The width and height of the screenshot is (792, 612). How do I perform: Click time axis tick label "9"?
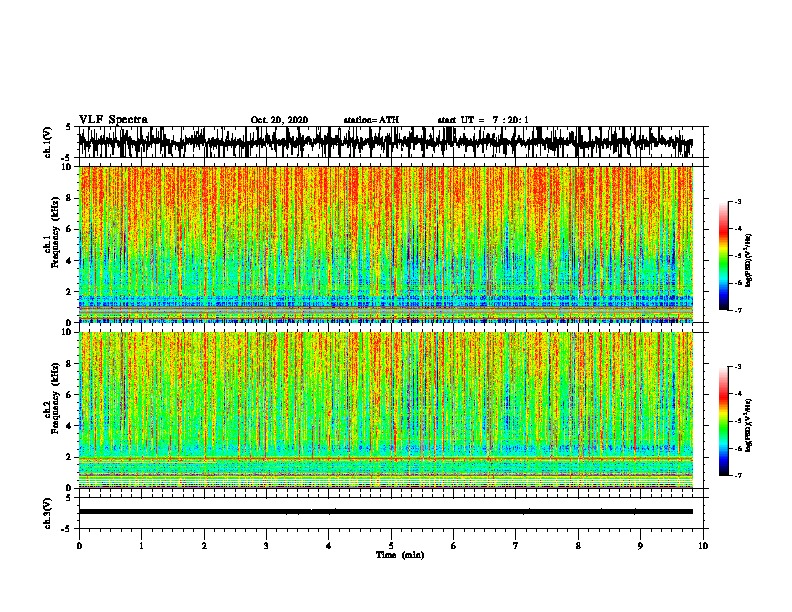point(640,546)
